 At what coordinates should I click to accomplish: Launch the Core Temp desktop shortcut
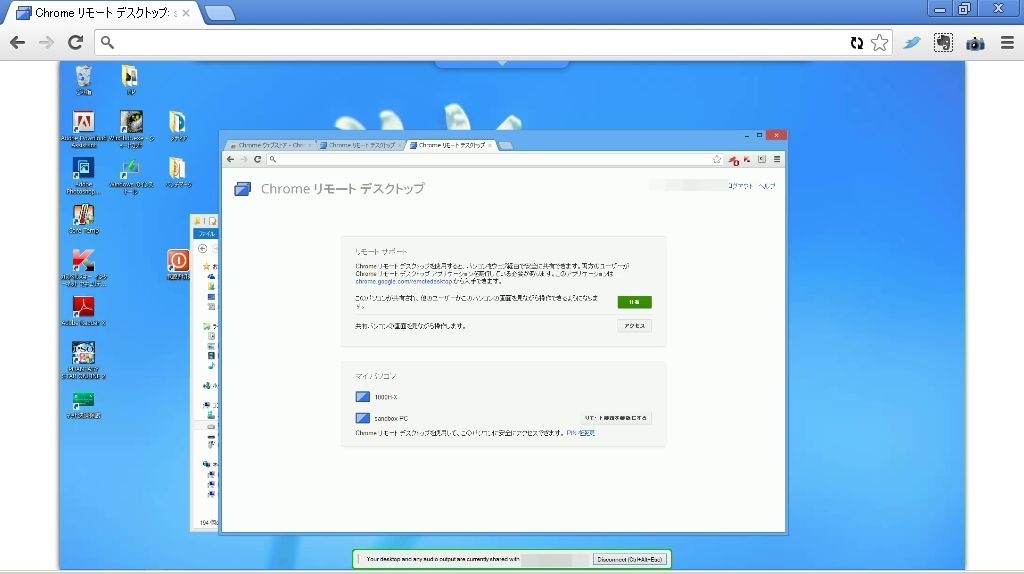point(84,219)
